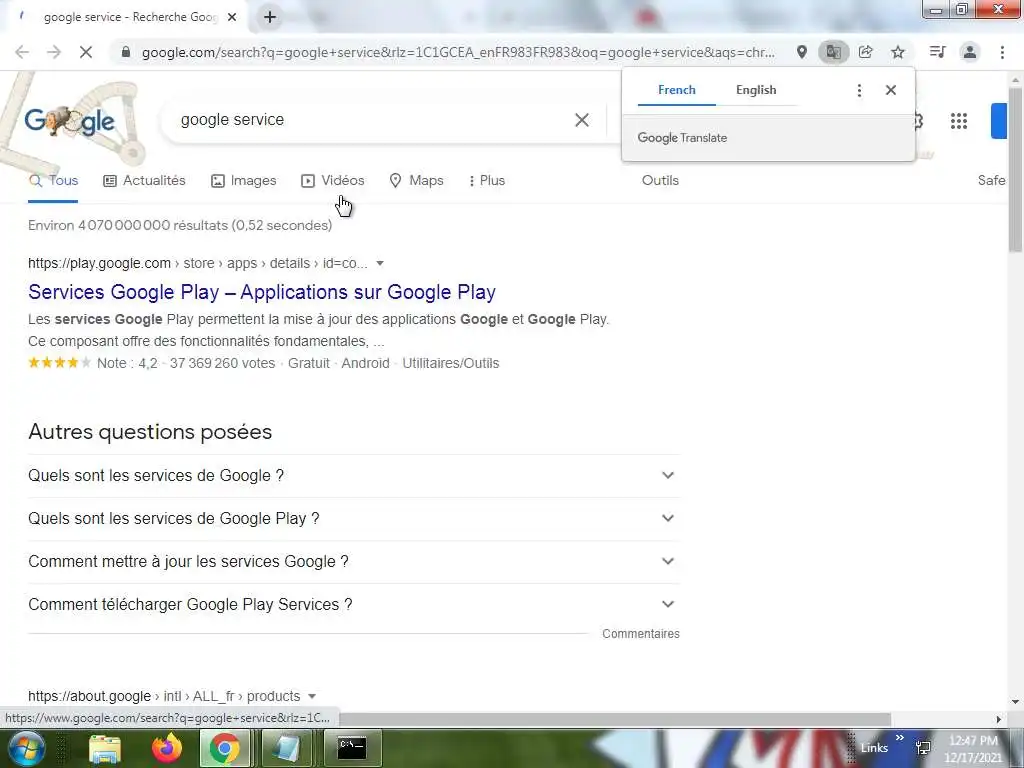Expand 'Quels sont les services de Google Play ?'
The width and height of the screenshot is (1024, 768).
click(x=354, y=519)
